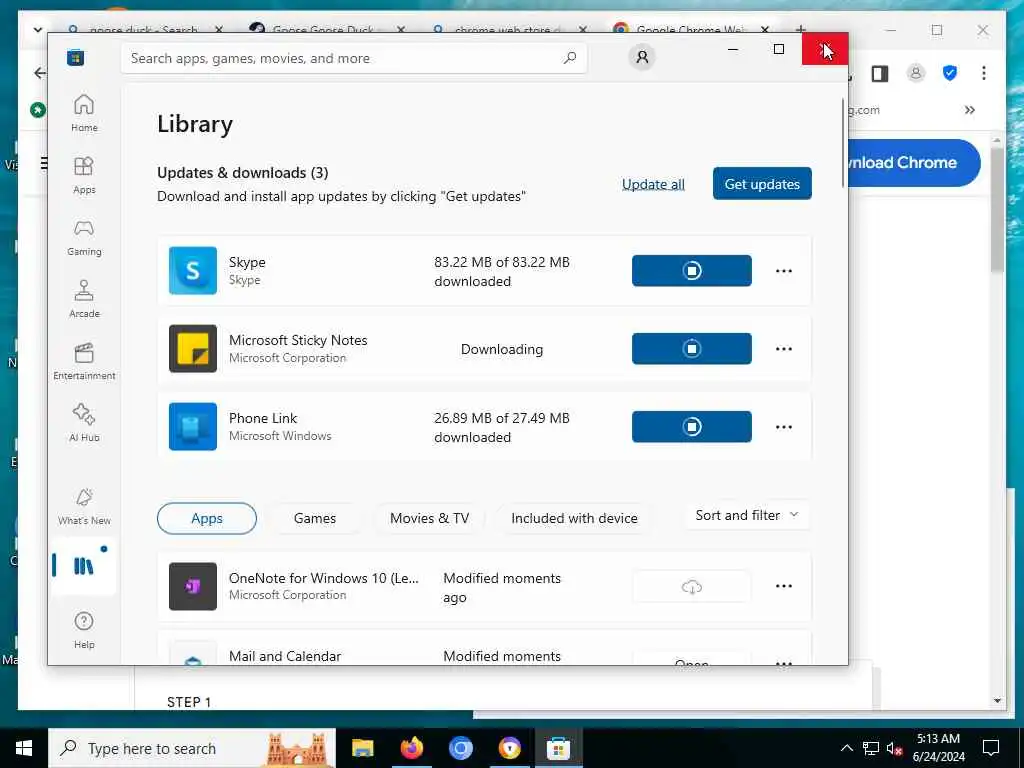The width and height of the screenshot is (1024, 768).
Task: Click the taskbar clock showing 5:13 AM
Action: tap(938, 748)
